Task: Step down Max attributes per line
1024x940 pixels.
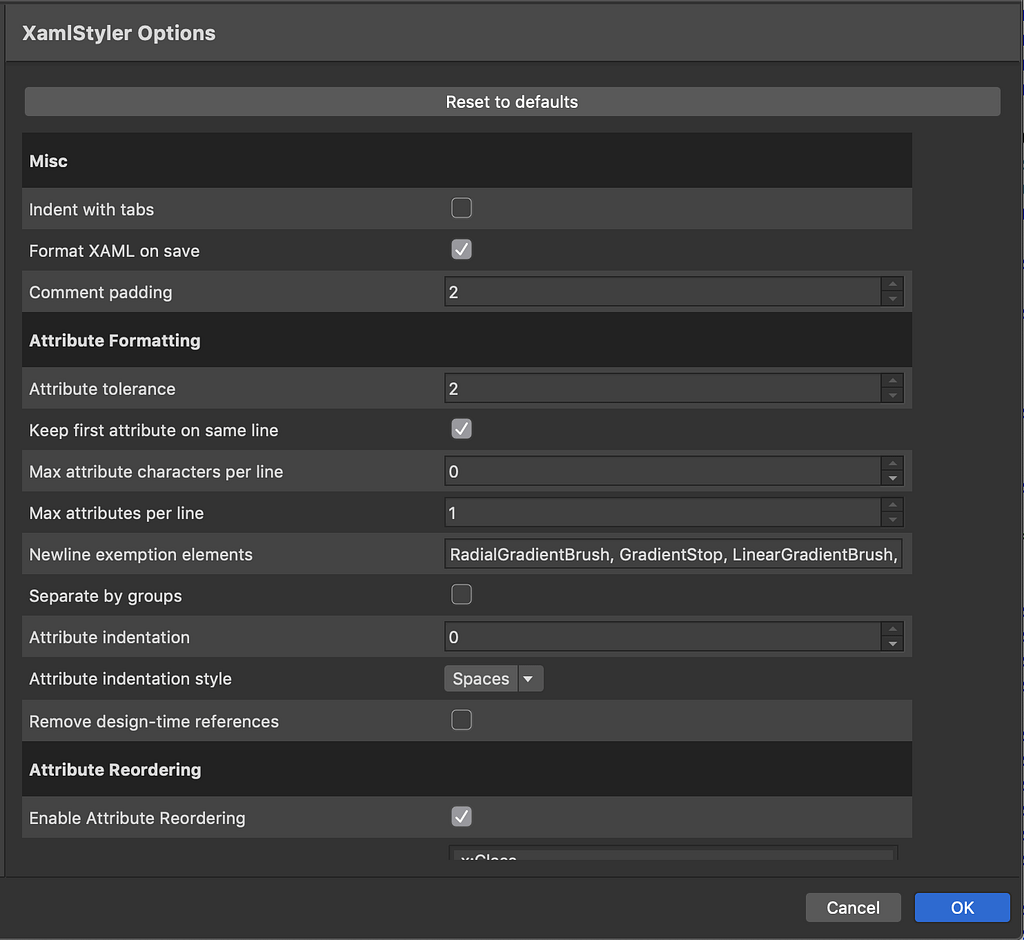Action: [892, 520]
